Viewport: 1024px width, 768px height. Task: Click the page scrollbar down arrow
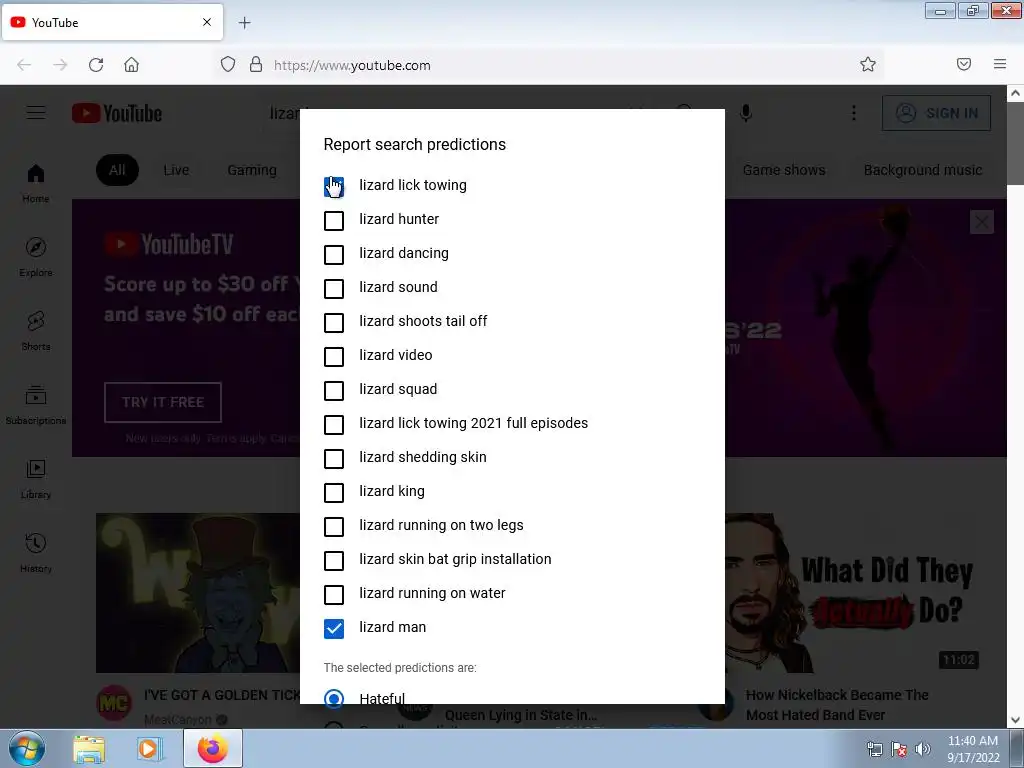[1016, 721]
